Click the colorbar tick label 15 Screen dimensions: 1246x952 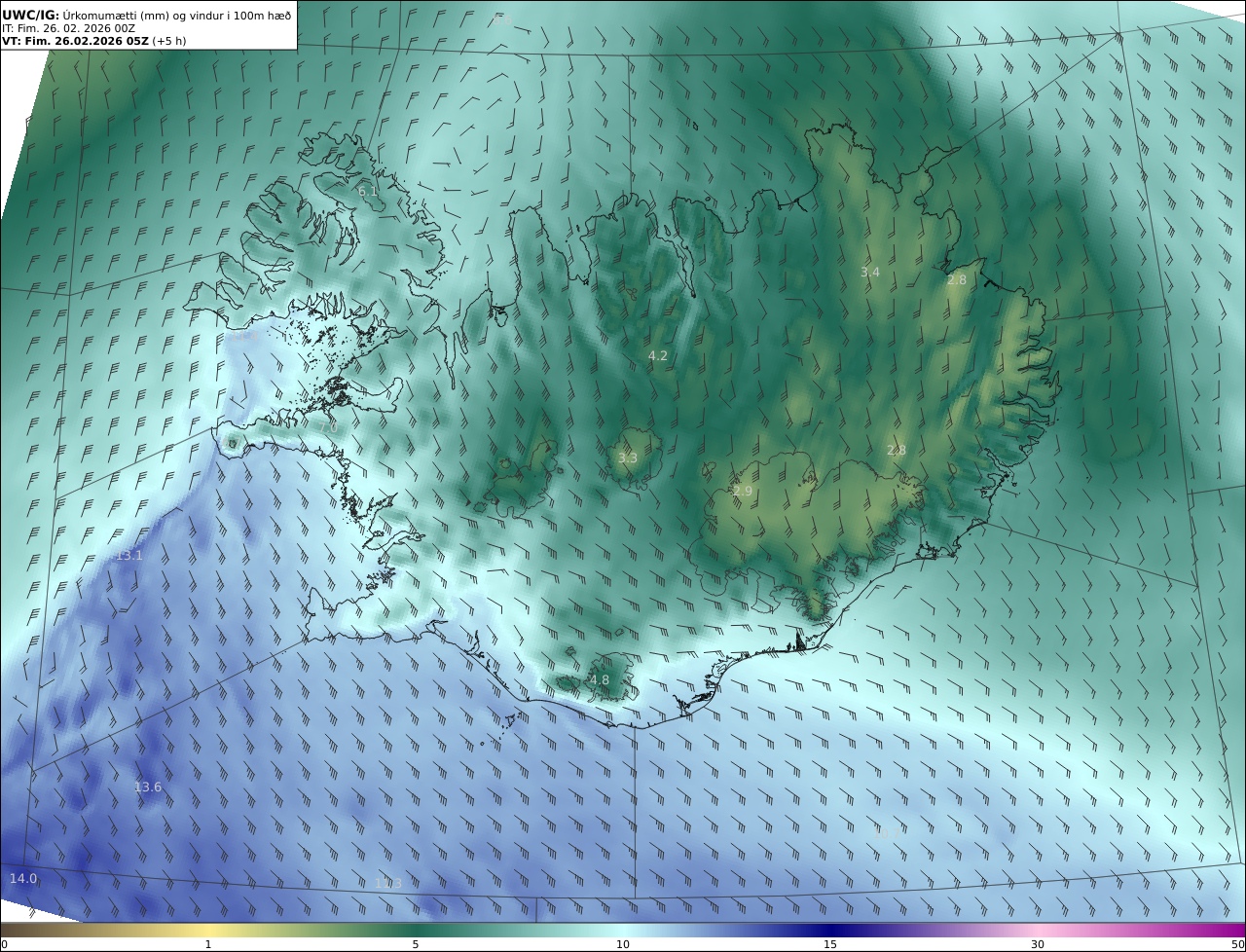830,944
